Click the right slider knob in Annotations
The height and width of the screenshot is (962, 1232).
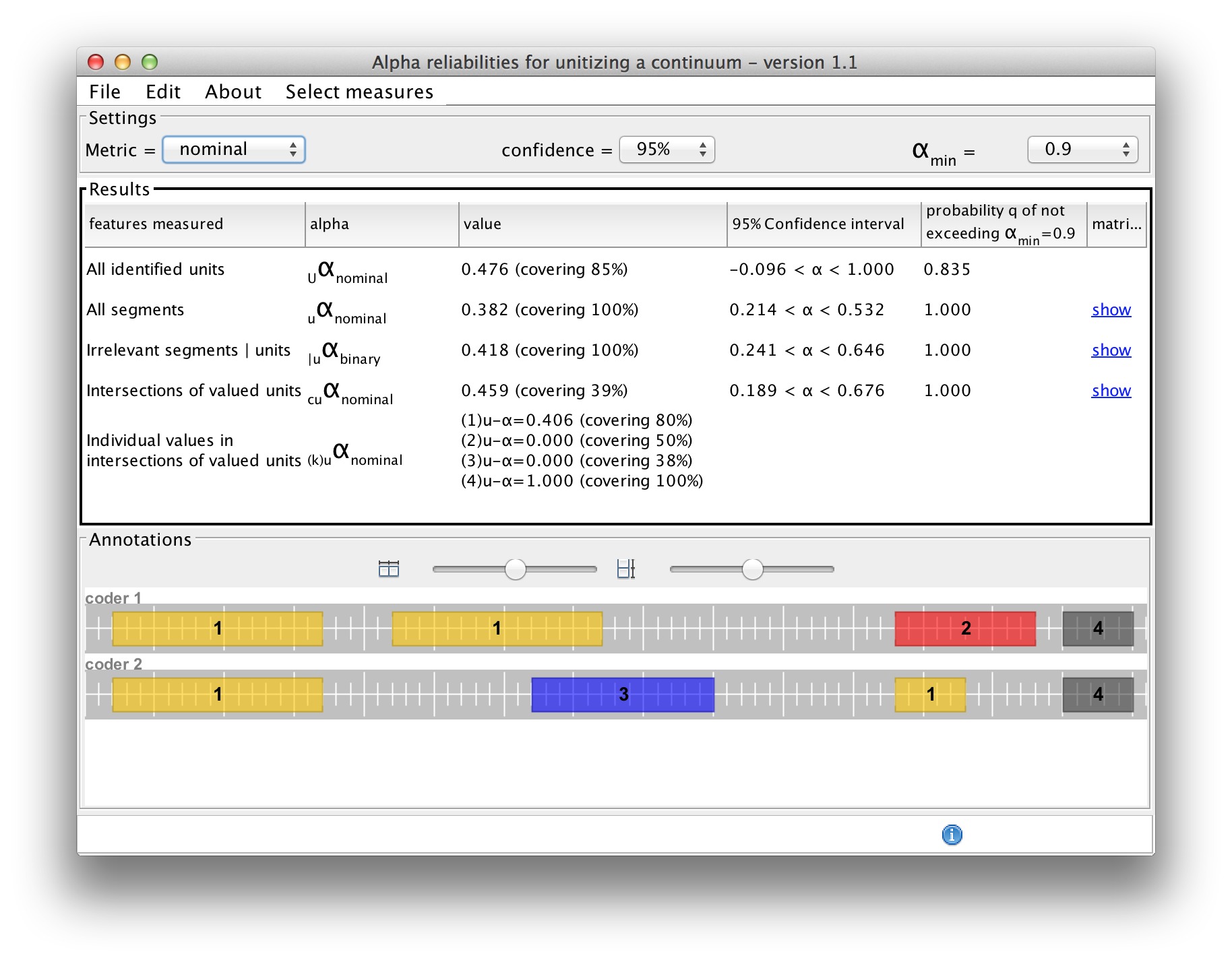click(x=752, y=569)
